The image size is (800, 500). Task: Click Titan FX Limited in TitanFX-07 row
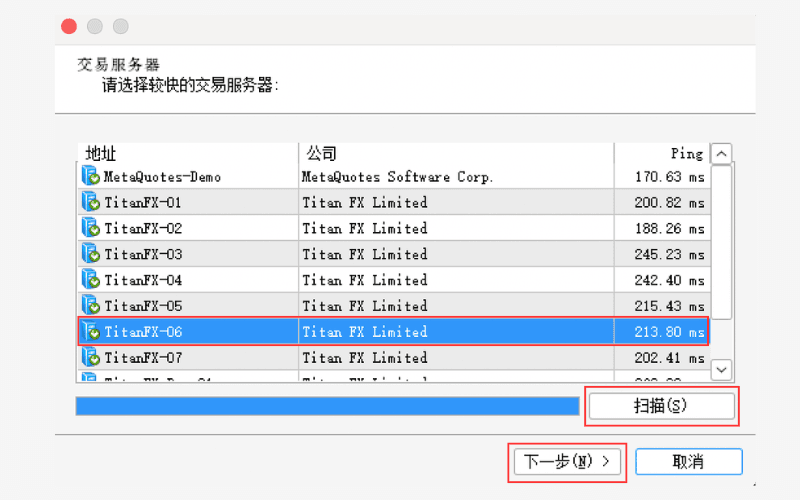pyautogui.click(x=365, y=358)
